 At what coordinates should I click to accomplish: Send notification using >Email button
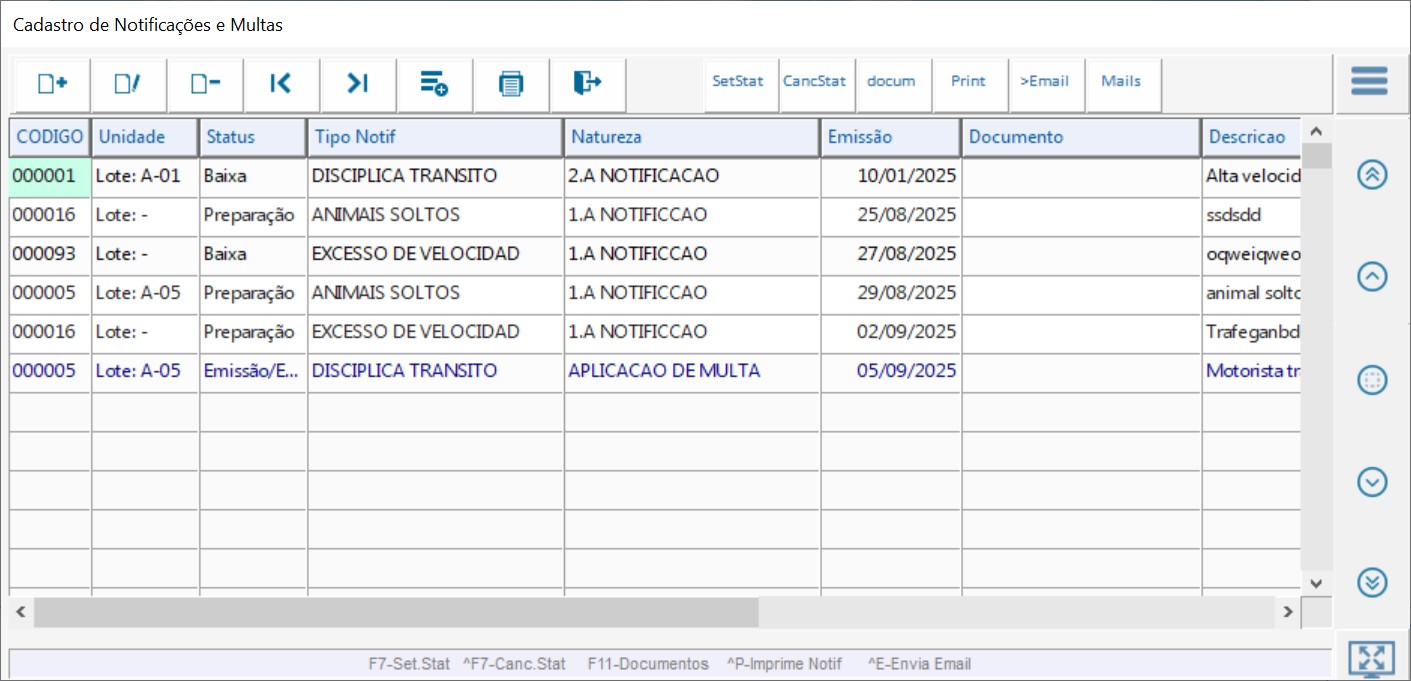[x=1044, y=82]
